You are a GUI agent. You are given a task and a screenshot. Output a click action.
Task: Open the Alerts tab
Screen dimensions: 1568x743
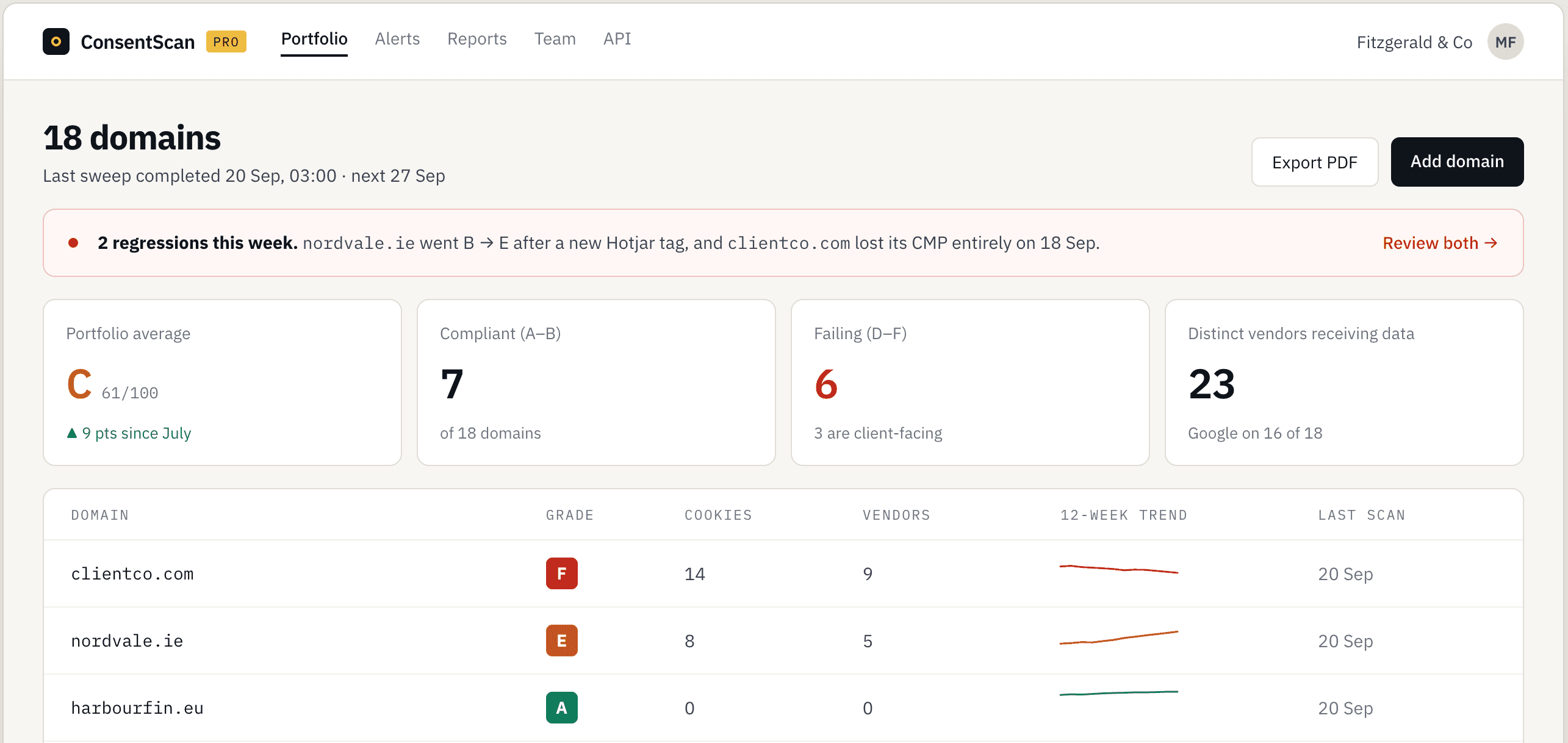(x=397, y=39)
